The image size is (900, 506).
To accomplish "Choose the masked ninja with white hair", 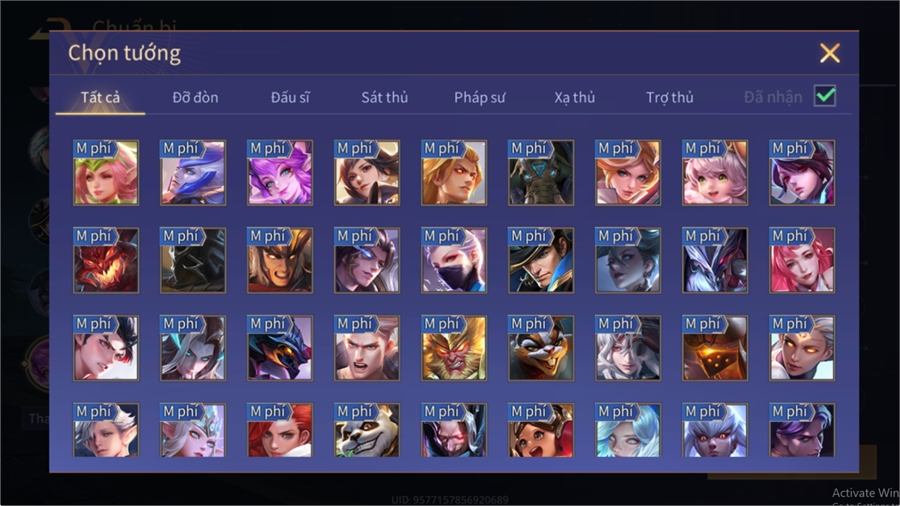I will (x=453, y=260).
